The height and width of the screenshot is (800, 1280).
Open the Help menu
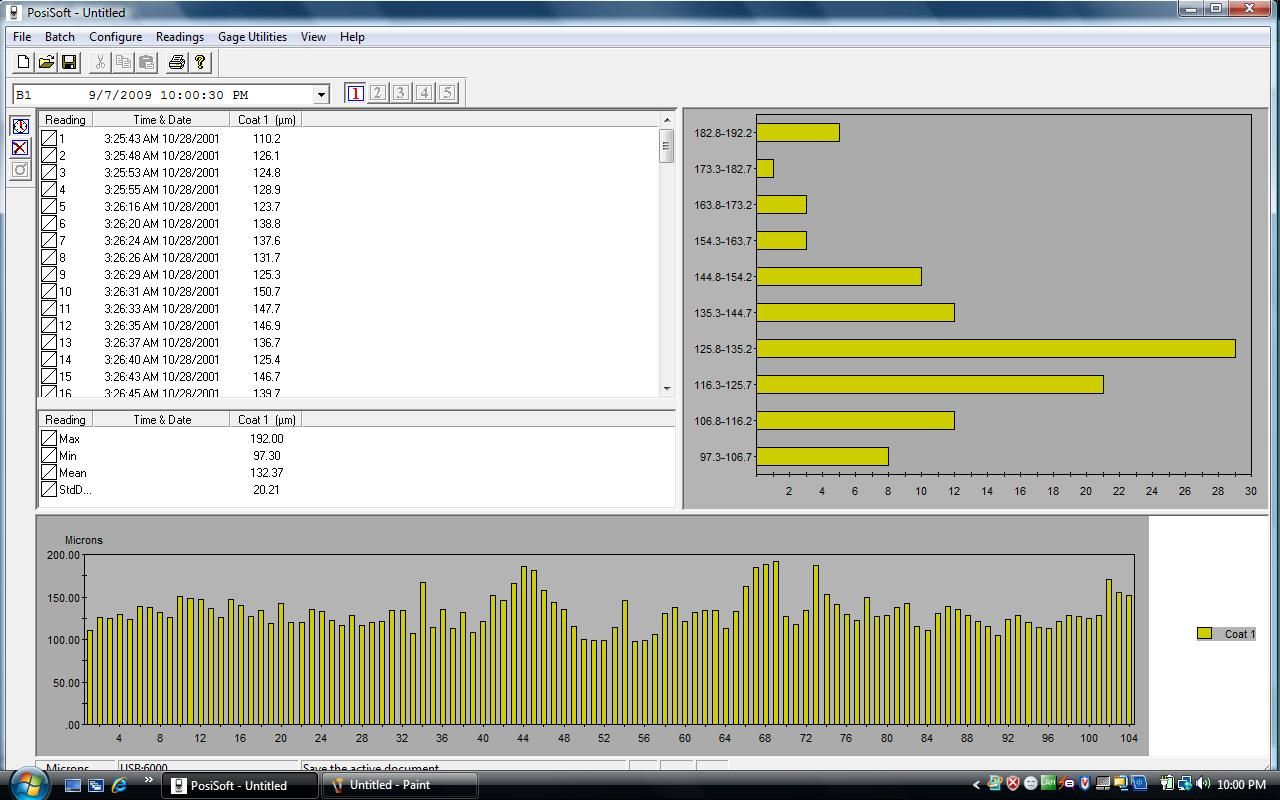pyautogui.click(x=352, y=37)
